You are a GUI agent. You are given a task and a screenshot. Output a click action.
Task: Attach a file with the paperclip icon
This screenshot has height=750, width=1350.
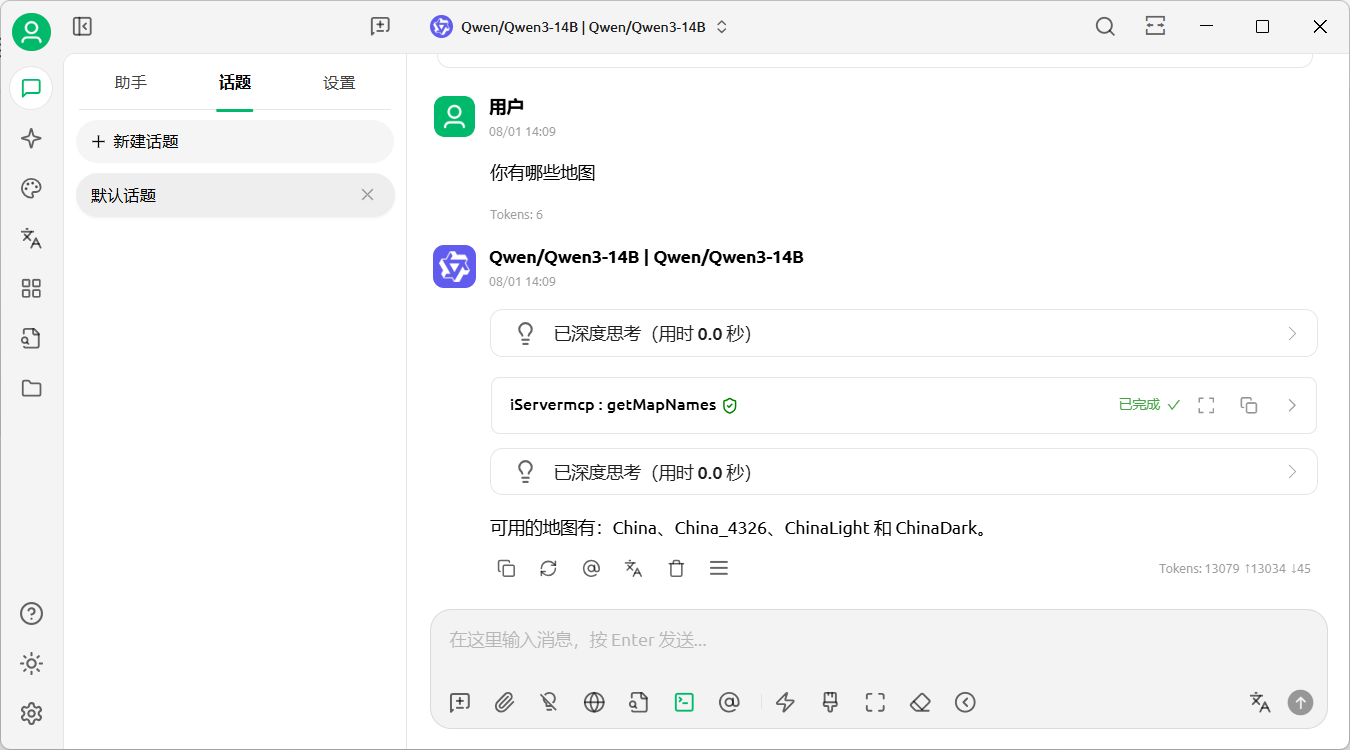(x=504, y=702)
